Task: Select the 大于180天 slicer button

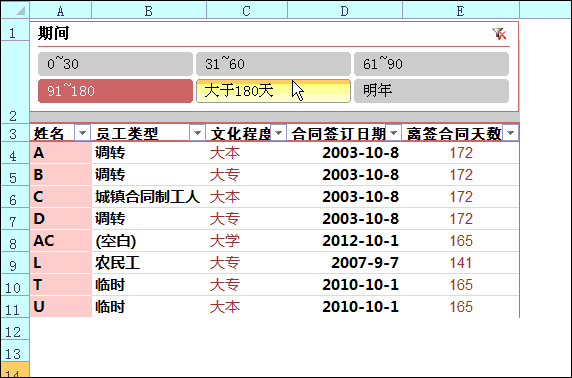Action: coord(273,91)
